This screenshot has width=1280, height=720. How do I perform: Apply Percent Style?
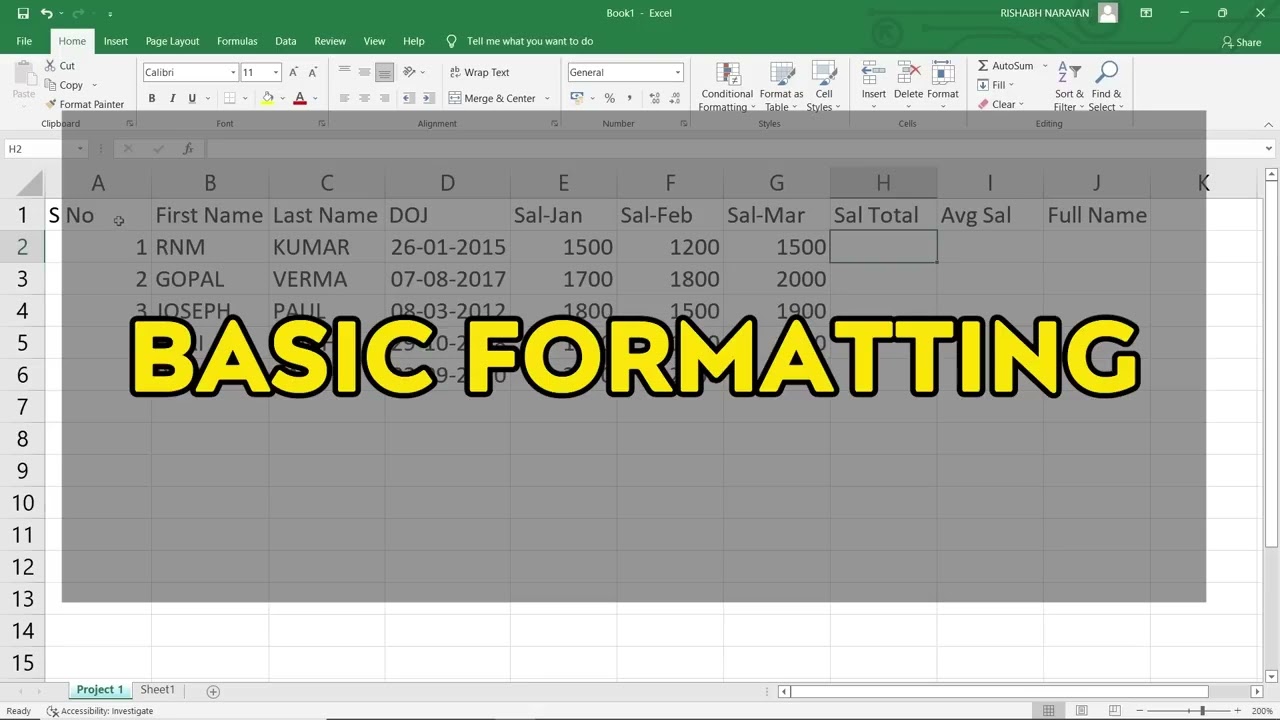609,98
